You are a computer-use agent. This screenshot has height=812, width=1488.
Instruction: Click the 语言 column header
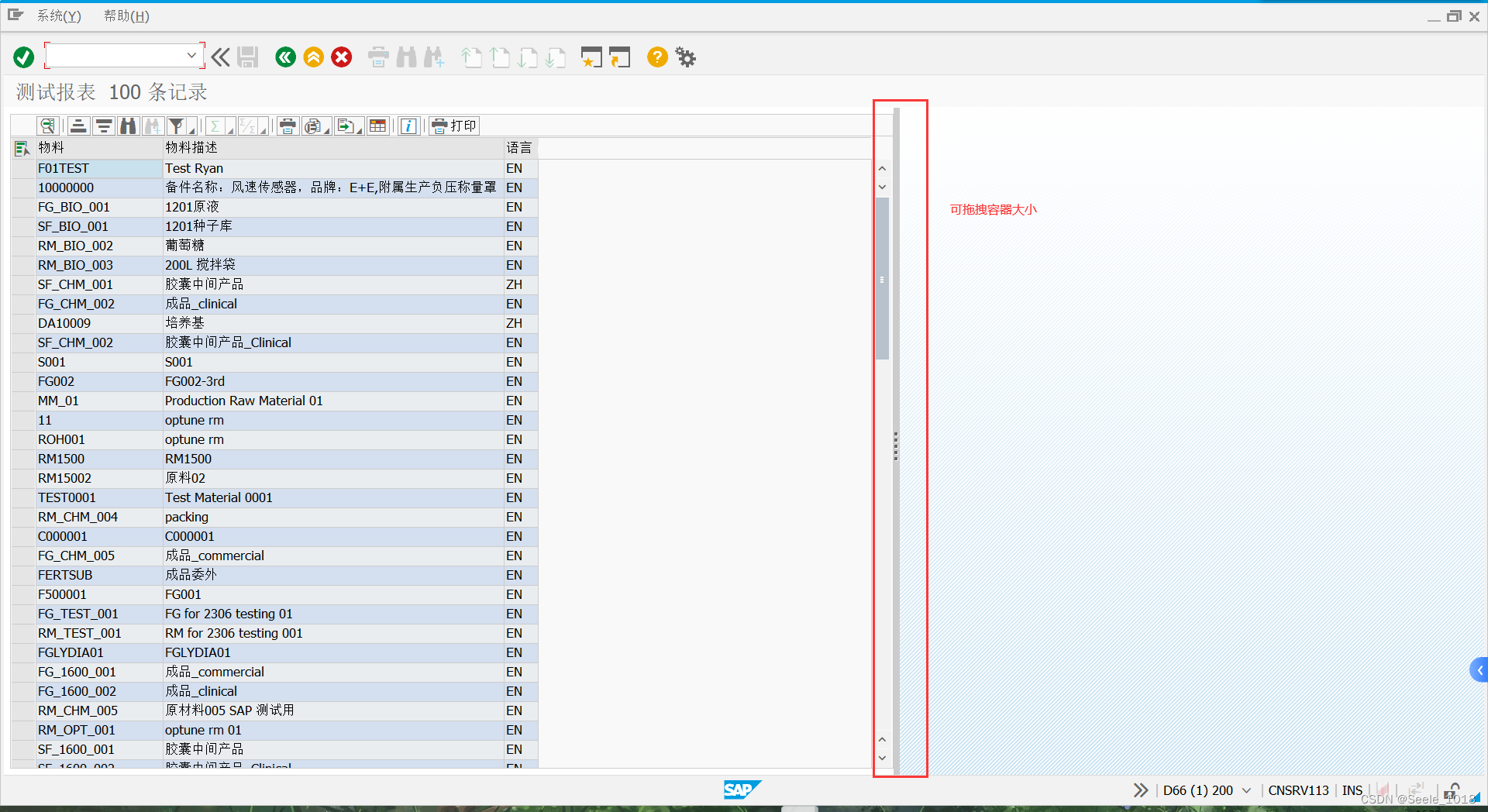[520, 147]
